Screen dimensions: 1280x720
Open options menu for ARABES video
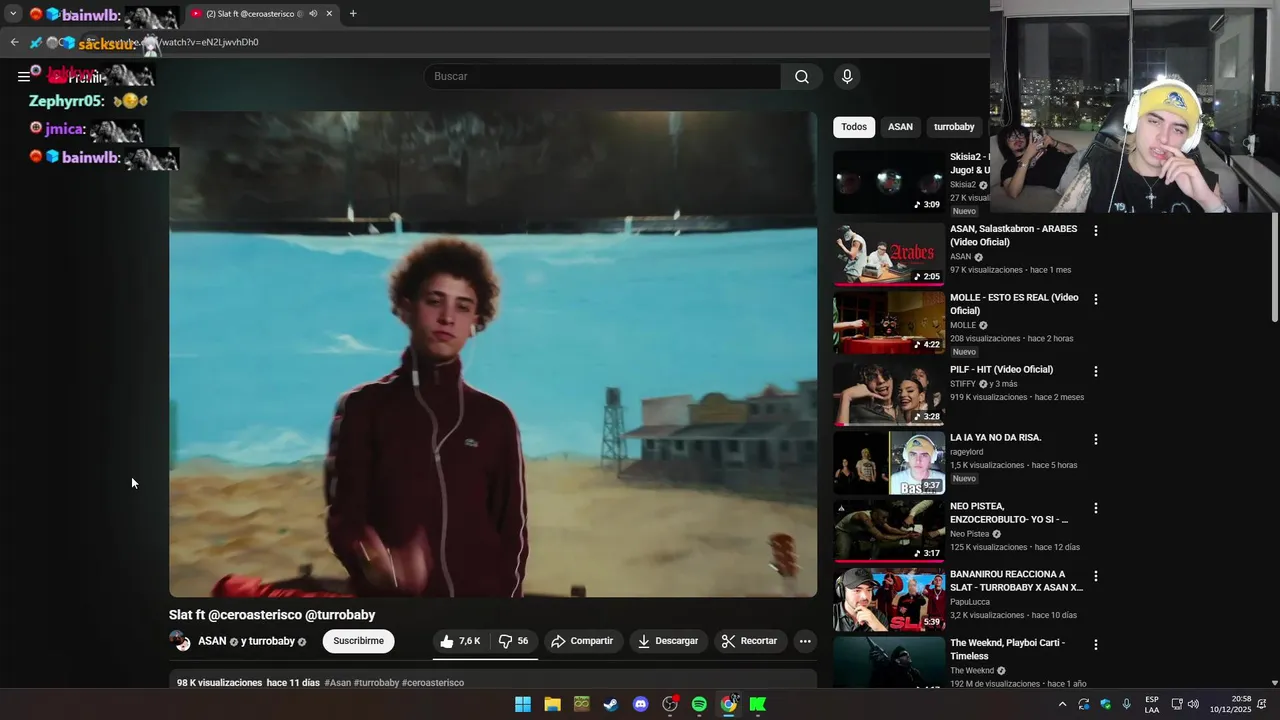(x=1096, y=231)
